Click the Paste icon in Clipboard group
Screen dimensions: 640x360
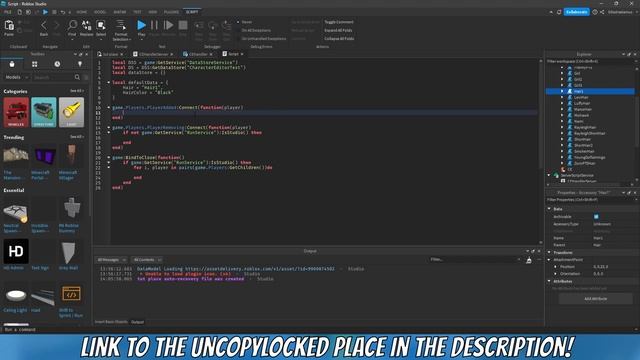coord(9,26)
